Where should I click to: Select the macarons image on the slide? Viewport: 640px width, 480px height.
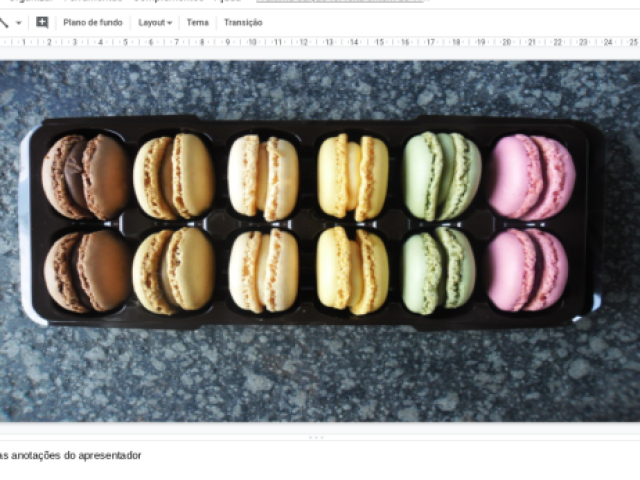pos(320,241)
